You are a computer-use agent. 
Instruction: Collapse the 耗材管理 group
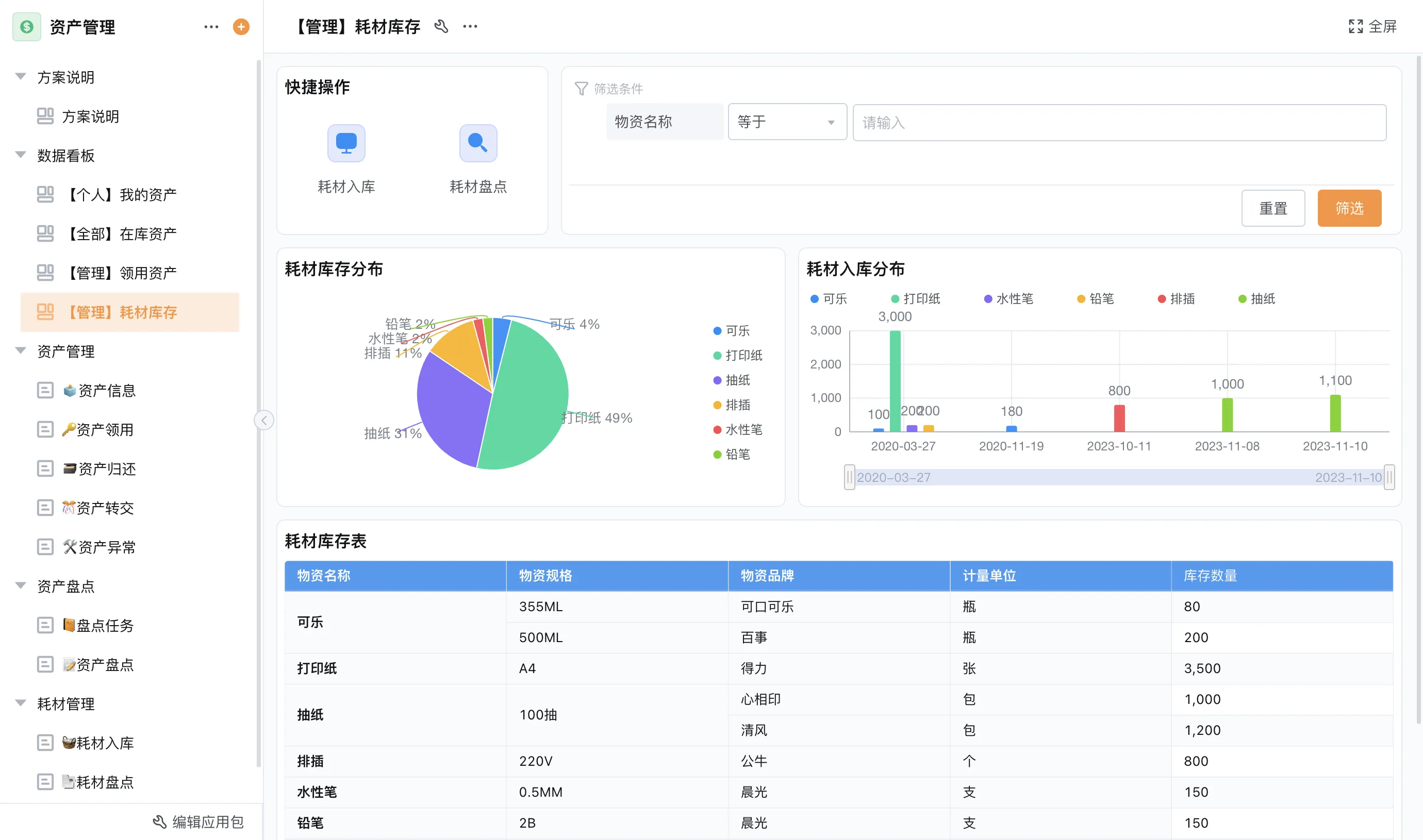pyautogui.click(x=21, y=703)
